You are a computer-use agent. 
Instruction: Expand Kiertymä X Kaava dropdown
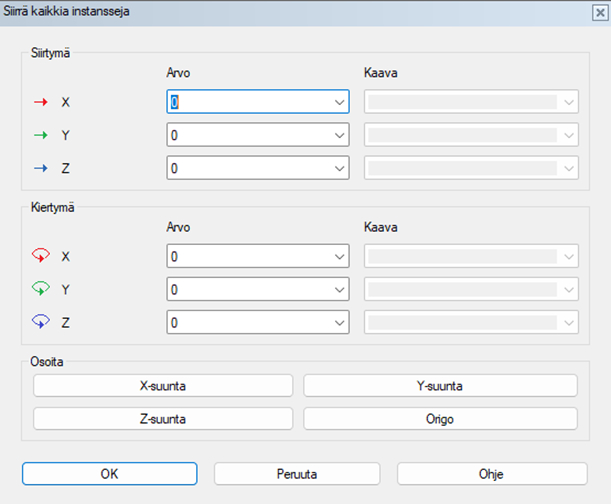[568, 256]
